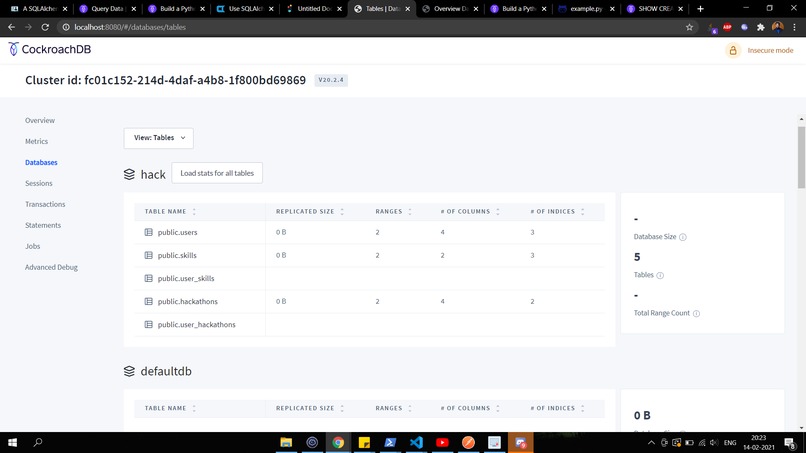Viewport: 806px width, 453px height.
Task: Open YouTube app from the taskbar
Action: click(442, 442)
